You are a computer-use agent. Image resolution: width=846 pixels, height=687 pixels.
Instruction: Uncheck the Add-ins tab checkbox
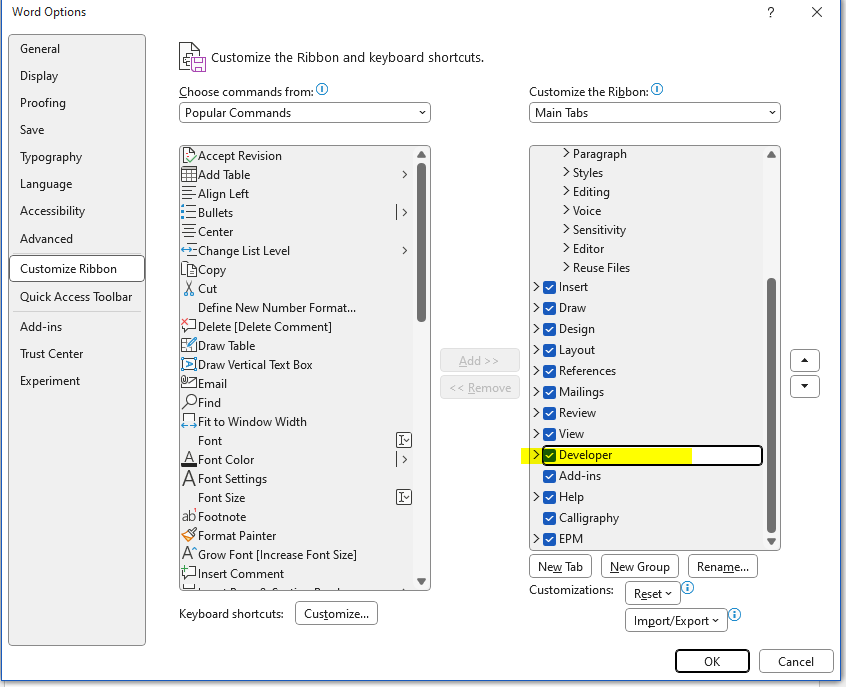coord(549,476)
